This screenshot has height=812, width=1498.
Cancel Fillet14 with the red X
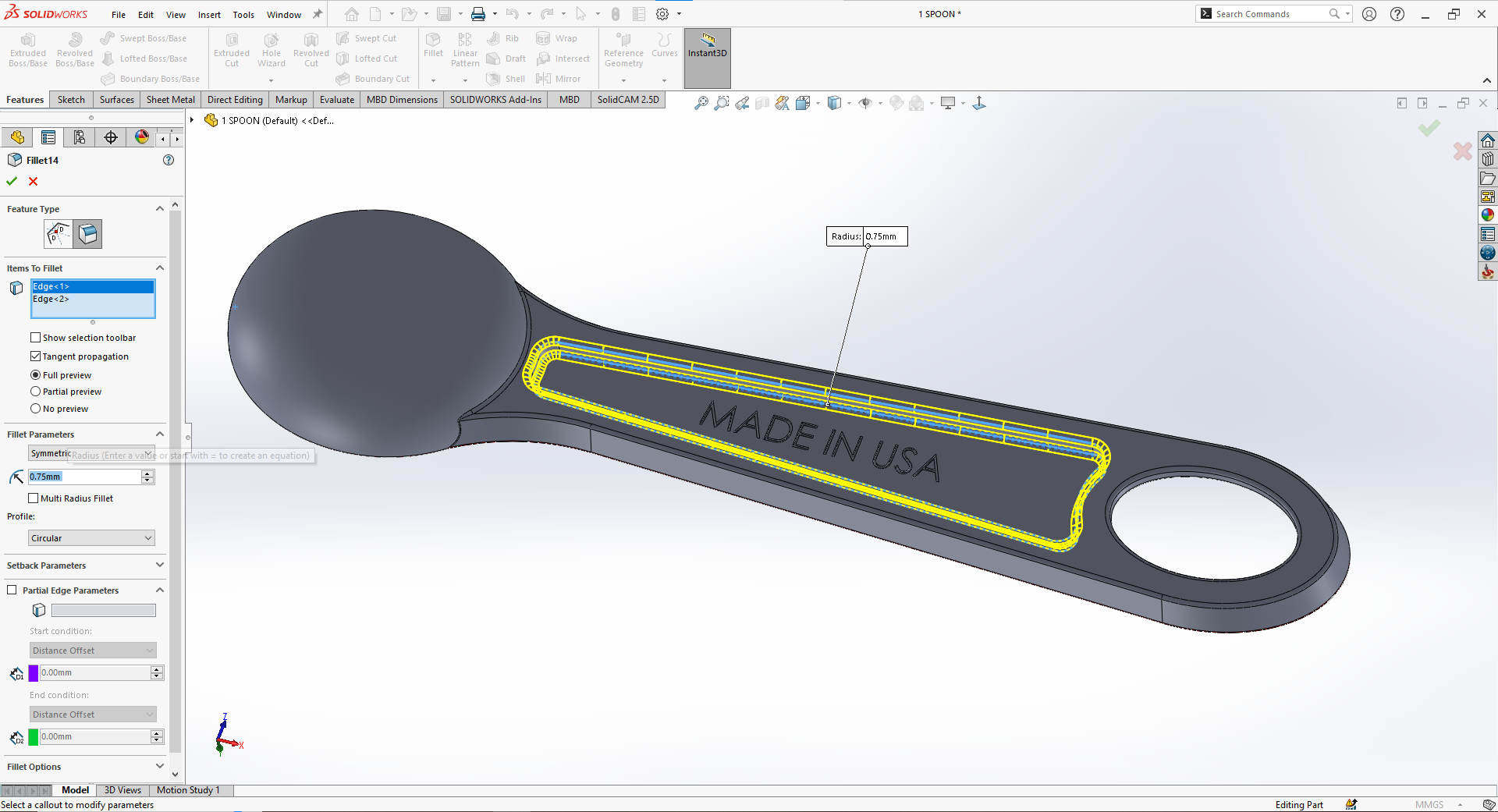pyautogui.click(x=33, y=181)
